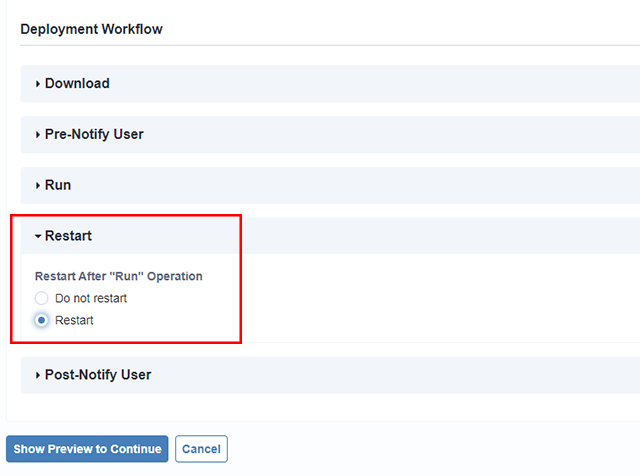This screenshot has height=476, width=640.
Task: Expand the Post-Notify User section
Action: (98, 376)
